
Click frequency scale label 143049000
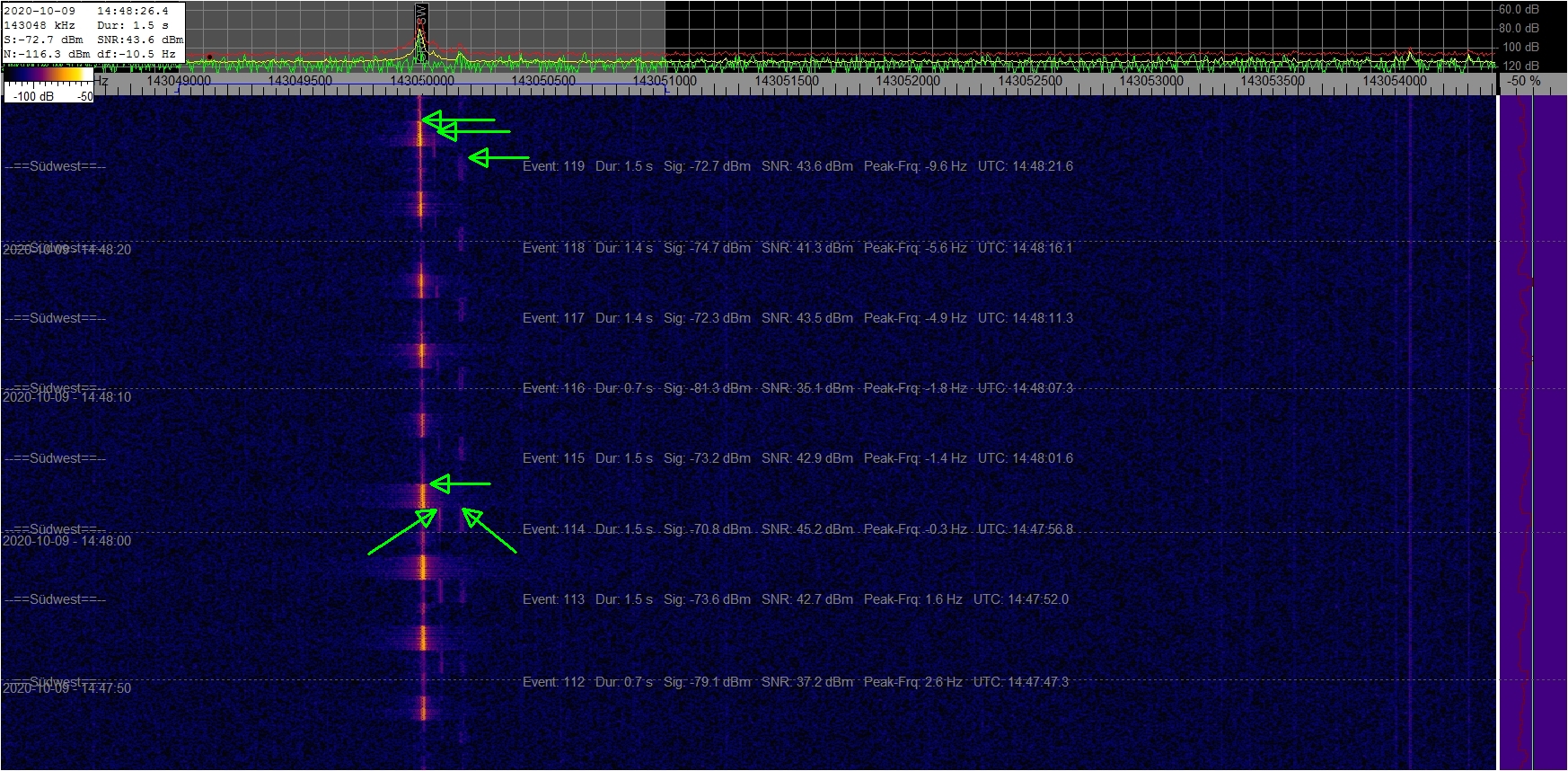click(x=179, y=81)
